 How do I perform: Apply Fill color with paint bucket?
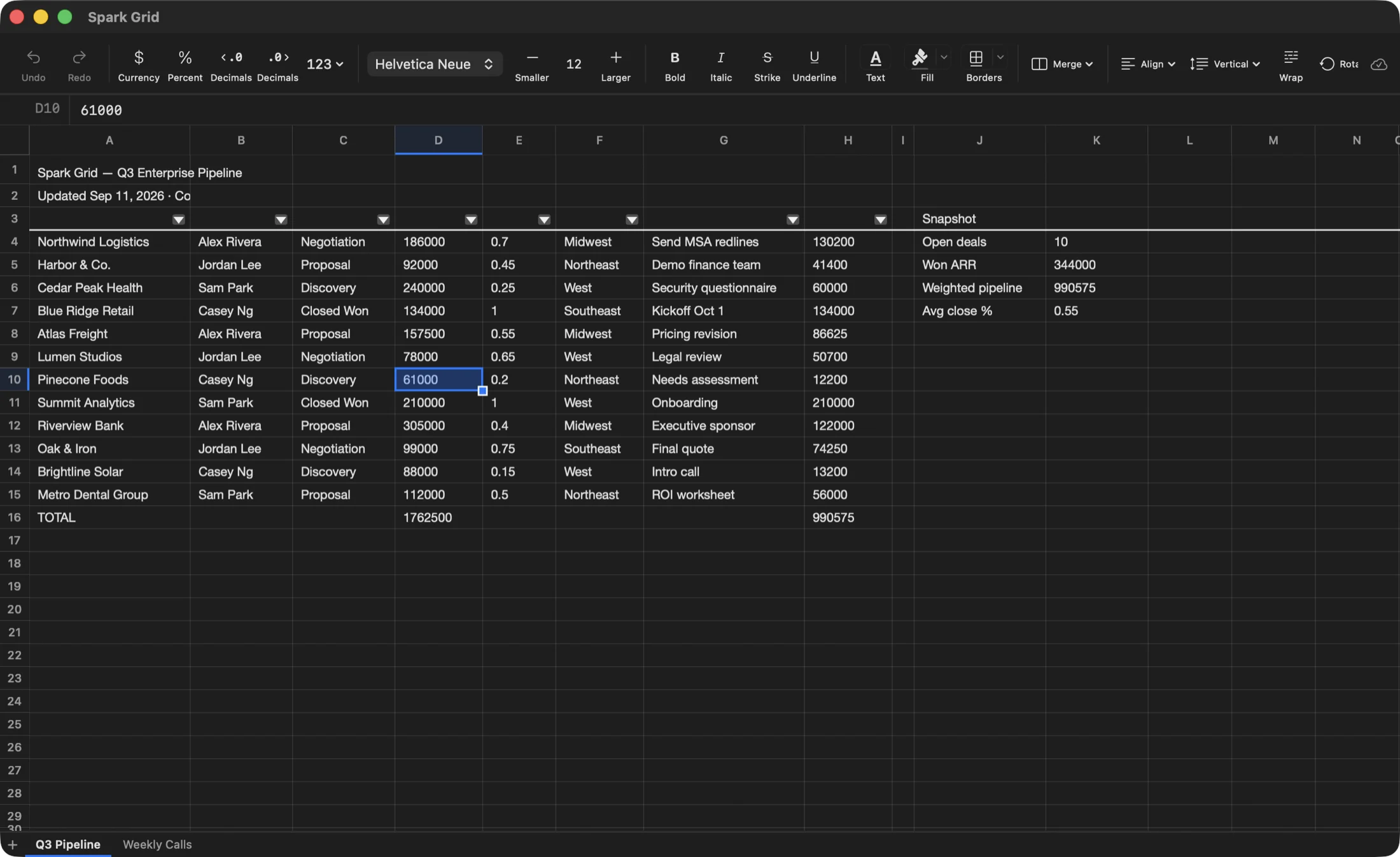click(919, 58)
